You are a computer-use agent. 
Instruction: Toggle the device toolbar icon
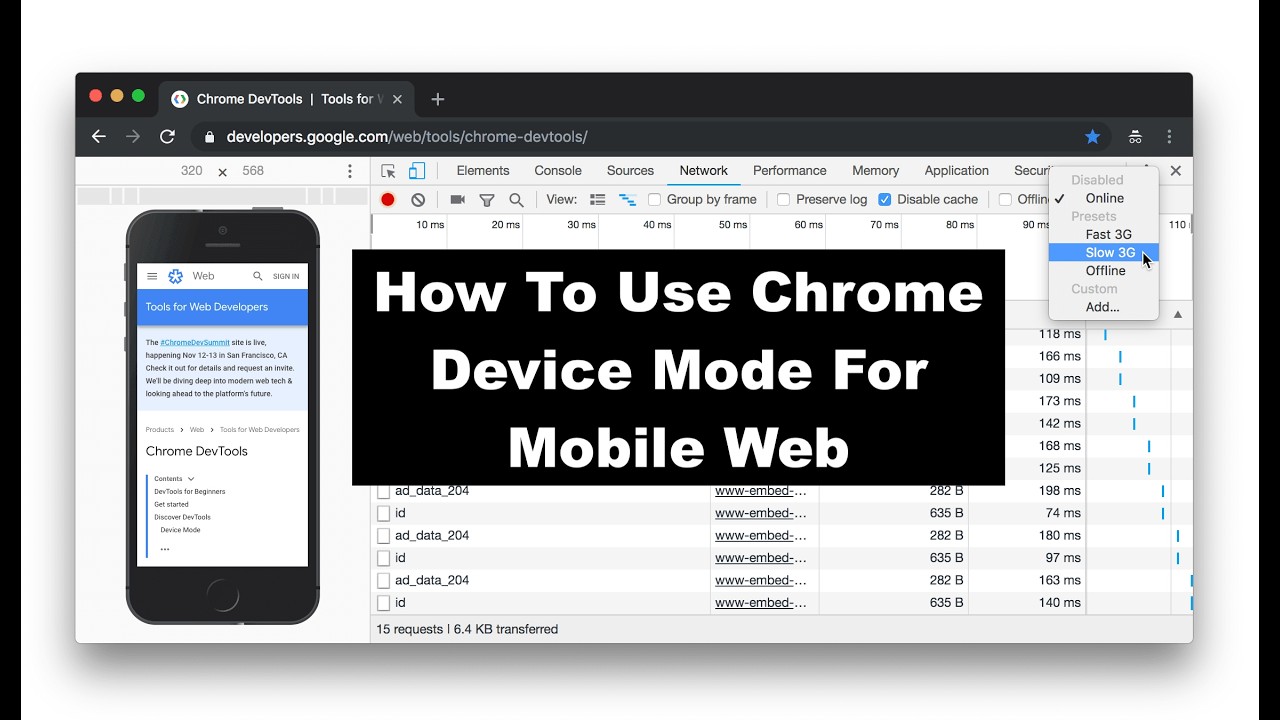(x=417, y=171)
